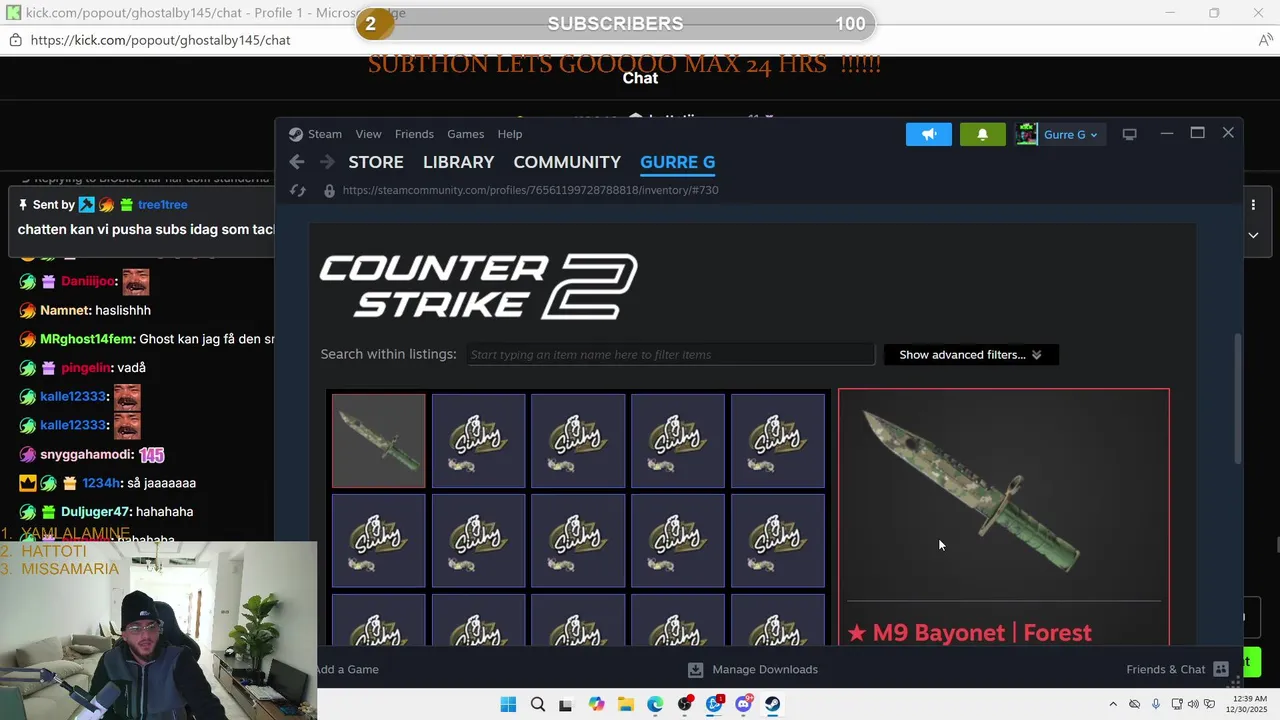This screenshot has width=1280, height=720.
Task: Click the microphone tray icon
Action: click(x=1156, y=704)
